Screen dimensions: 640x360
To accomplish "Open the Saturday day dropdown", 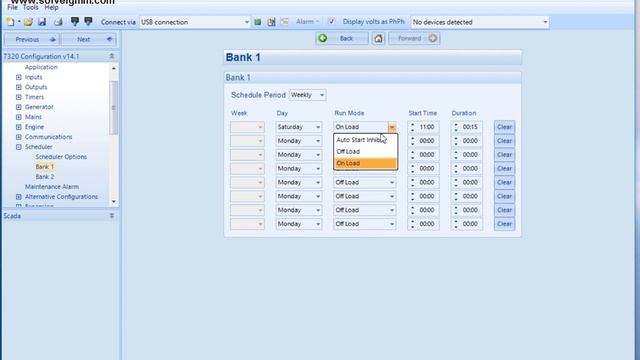I will [299, 127].
